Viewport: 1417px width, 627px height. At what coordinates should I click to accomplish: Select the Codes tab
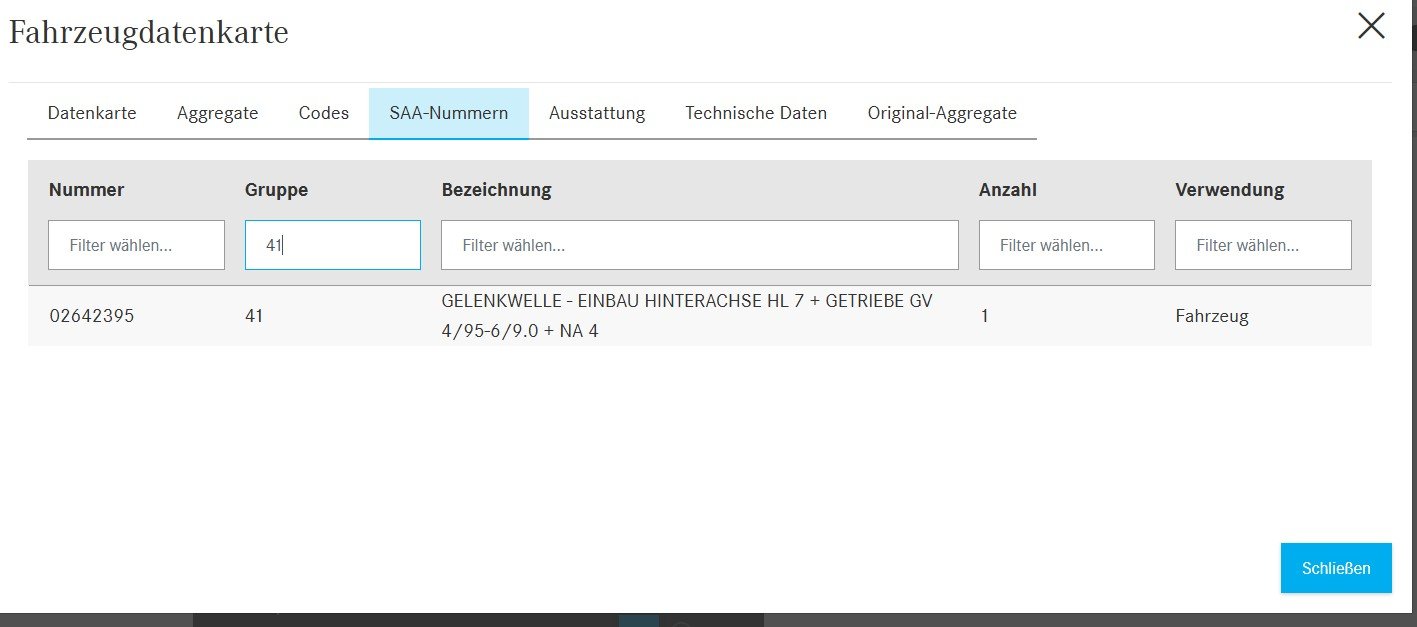click(324, 113)
